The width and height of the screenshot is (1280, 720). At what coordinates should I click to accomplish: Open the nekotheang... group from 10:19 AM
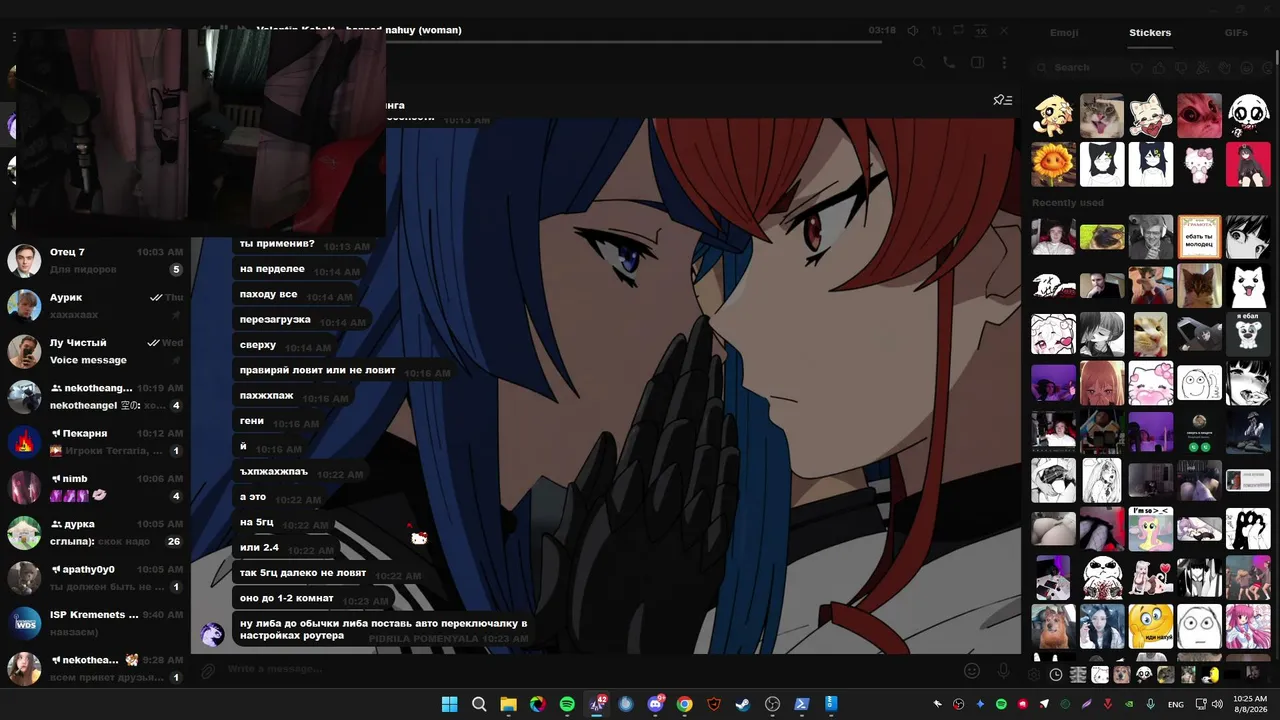95,397
